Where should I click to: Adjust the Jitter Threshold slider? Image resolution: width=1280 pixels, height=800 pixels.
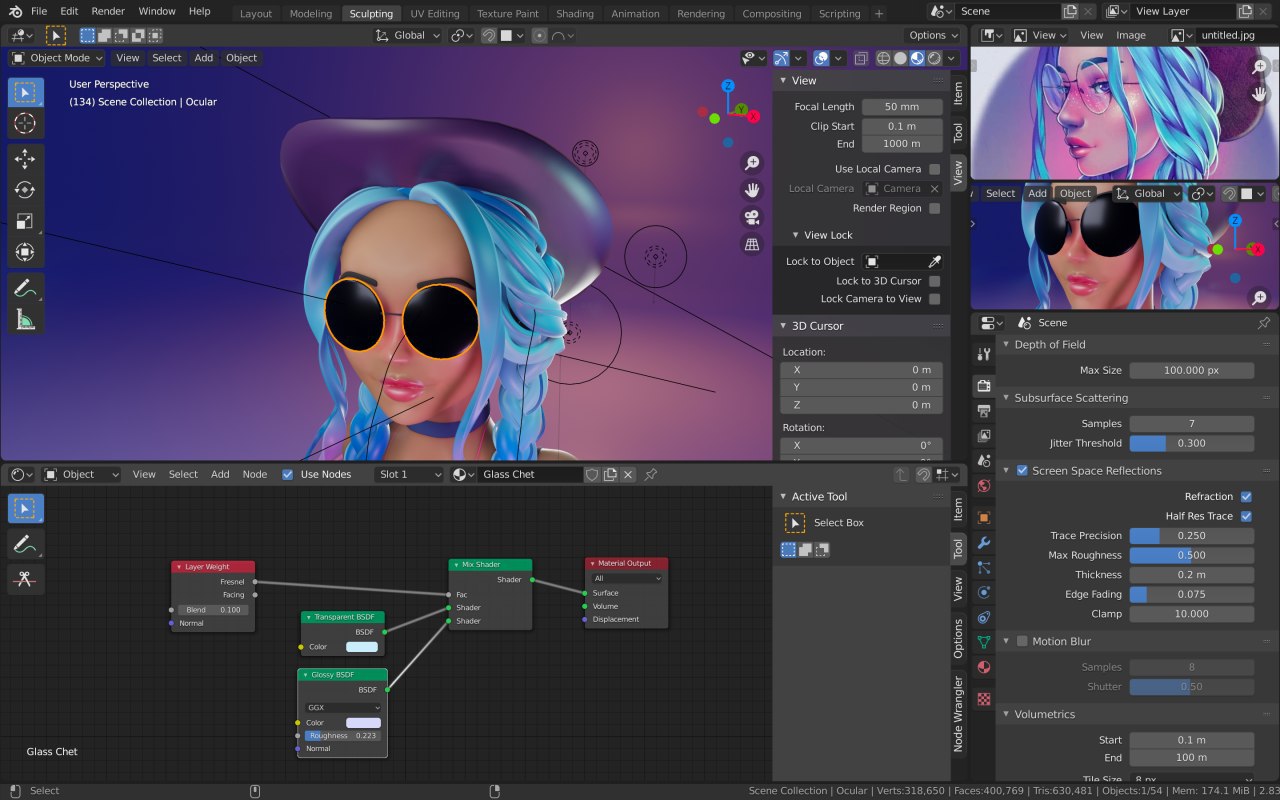coord(1191,443)
